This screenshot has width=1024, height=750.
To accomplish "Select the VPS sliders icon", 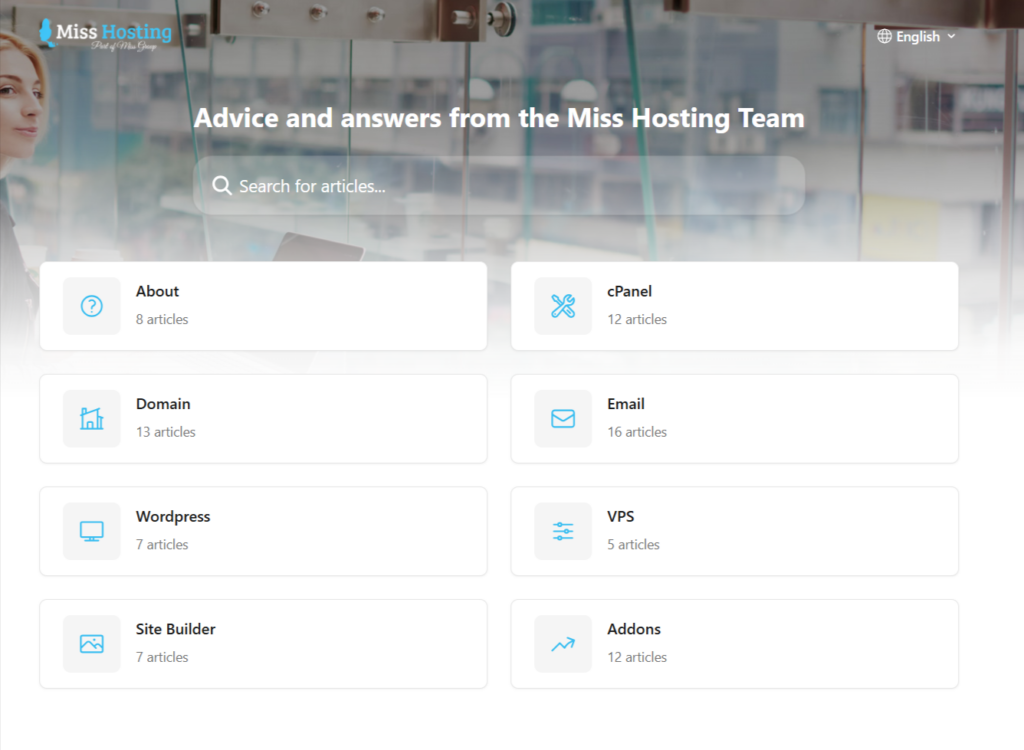I will pos(562,531).
